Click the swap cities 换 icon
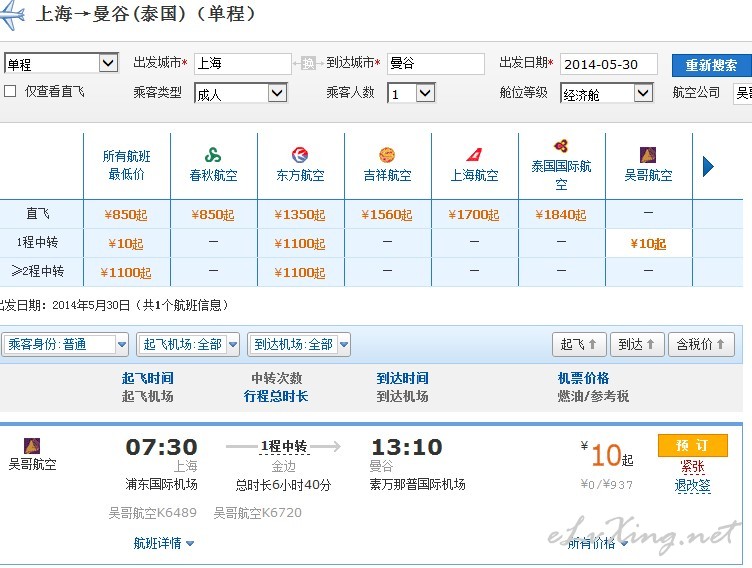 (x=308, y=63)
